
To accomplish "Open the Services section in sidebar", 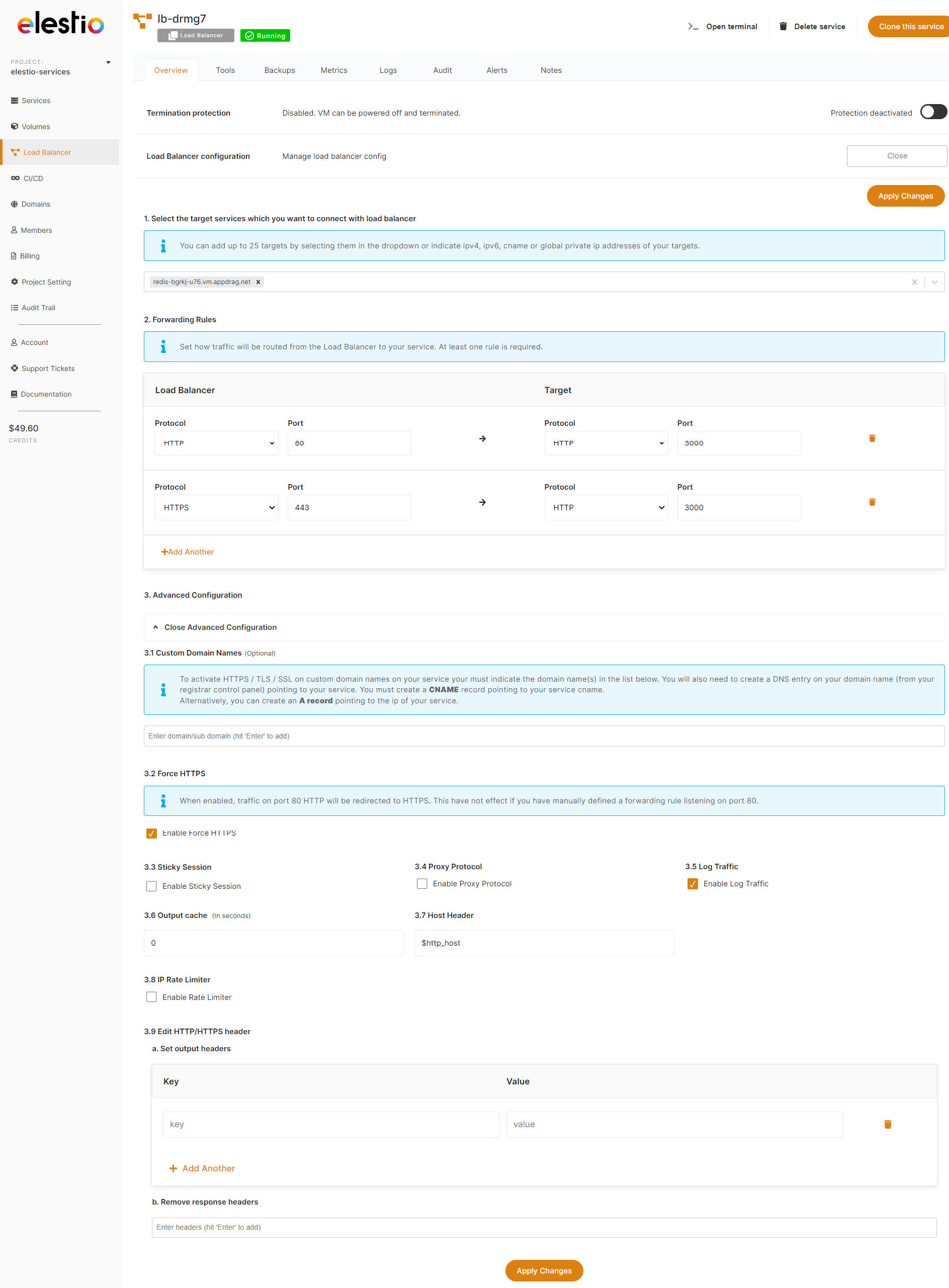I will point(36,101).
